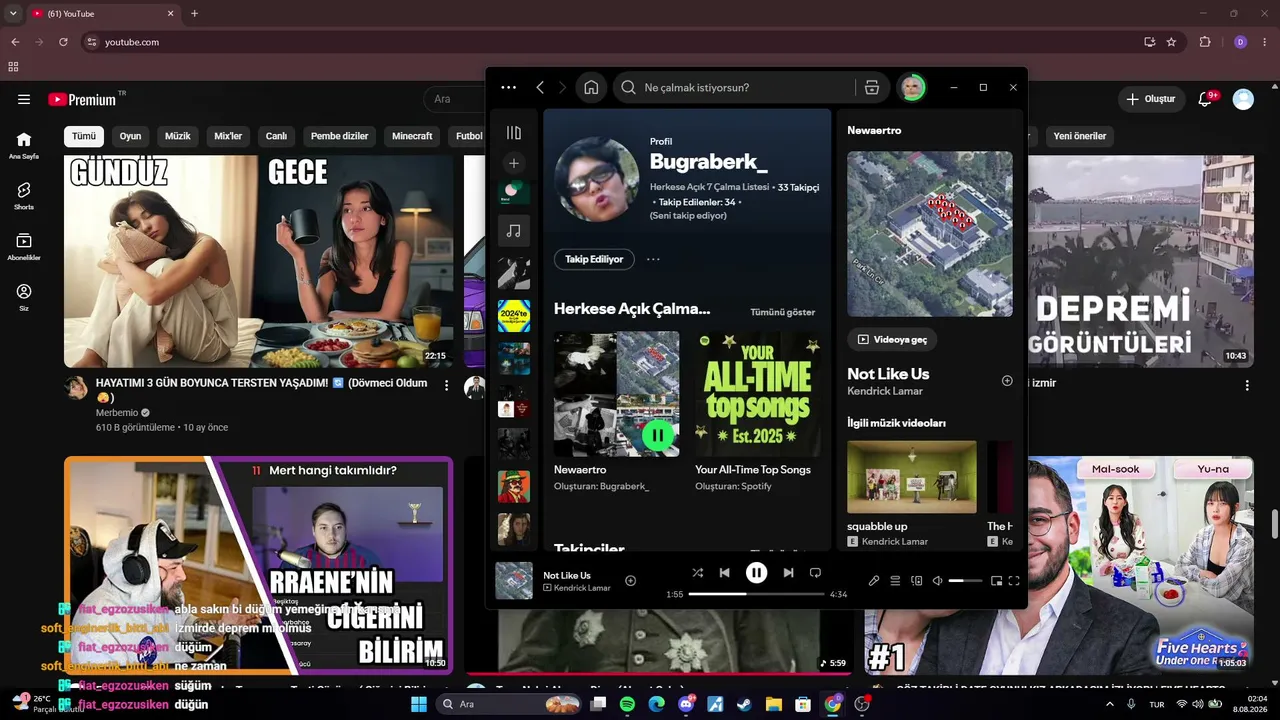Select the Oyun filter chip
This screenshot has height=720, width=1280.
[131, 136]
